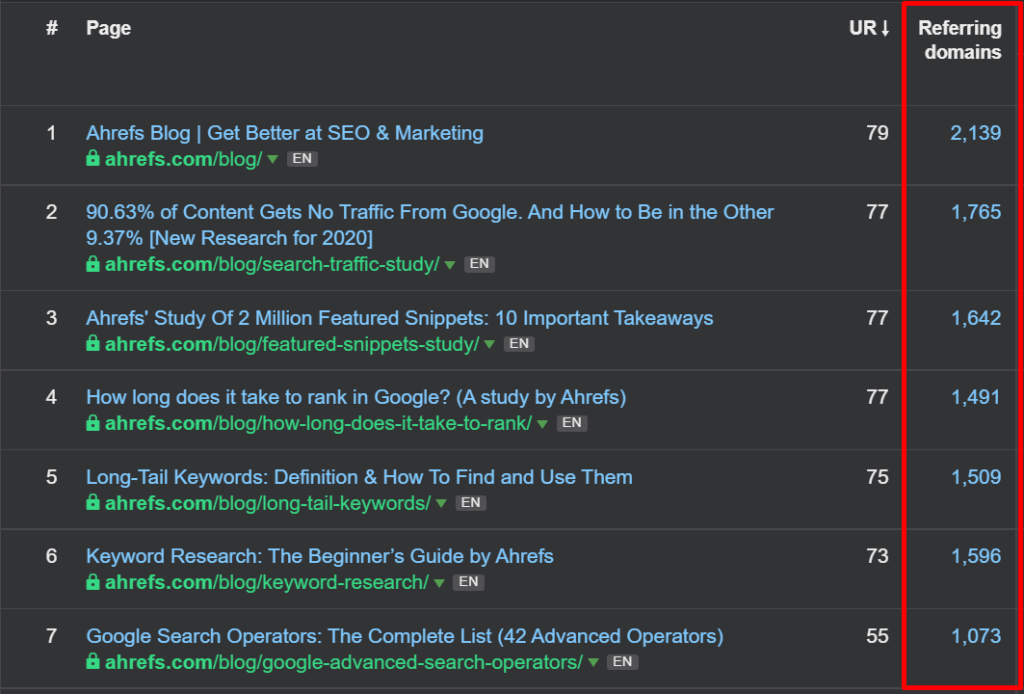This screenshot has height=694, width=1024.
Task: Open the Ahrefs Blog homepage link
Action: [284, 132]
